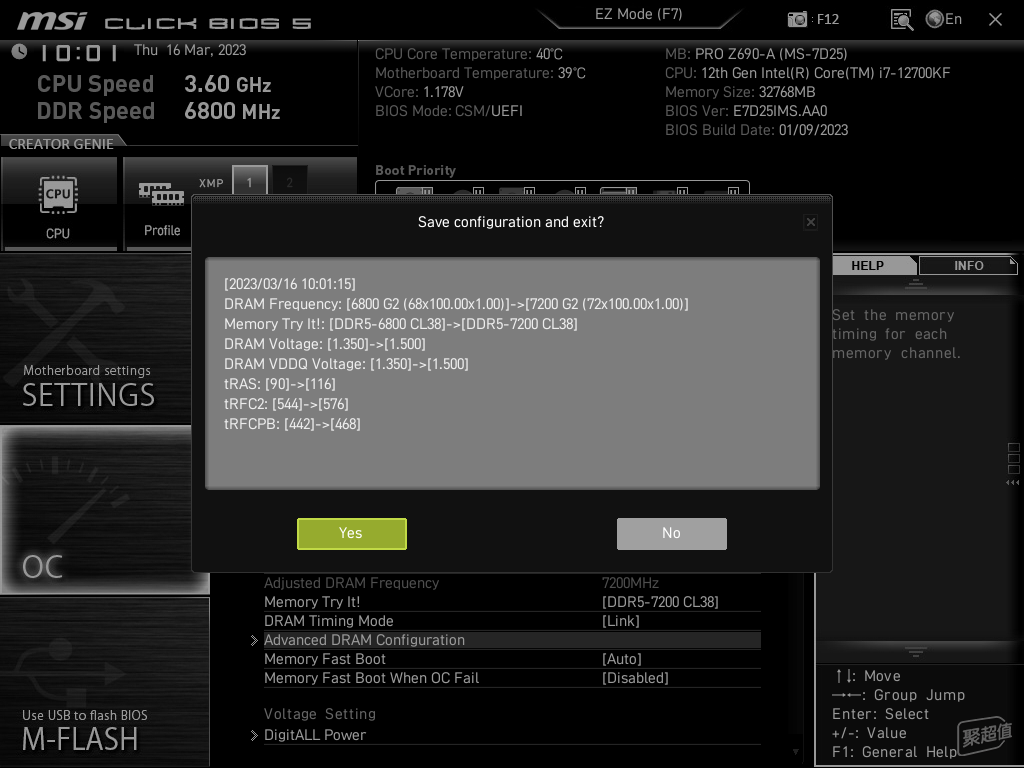
Task: Click the DRAM Voltage change line
Action: click(x=325, y=344)
